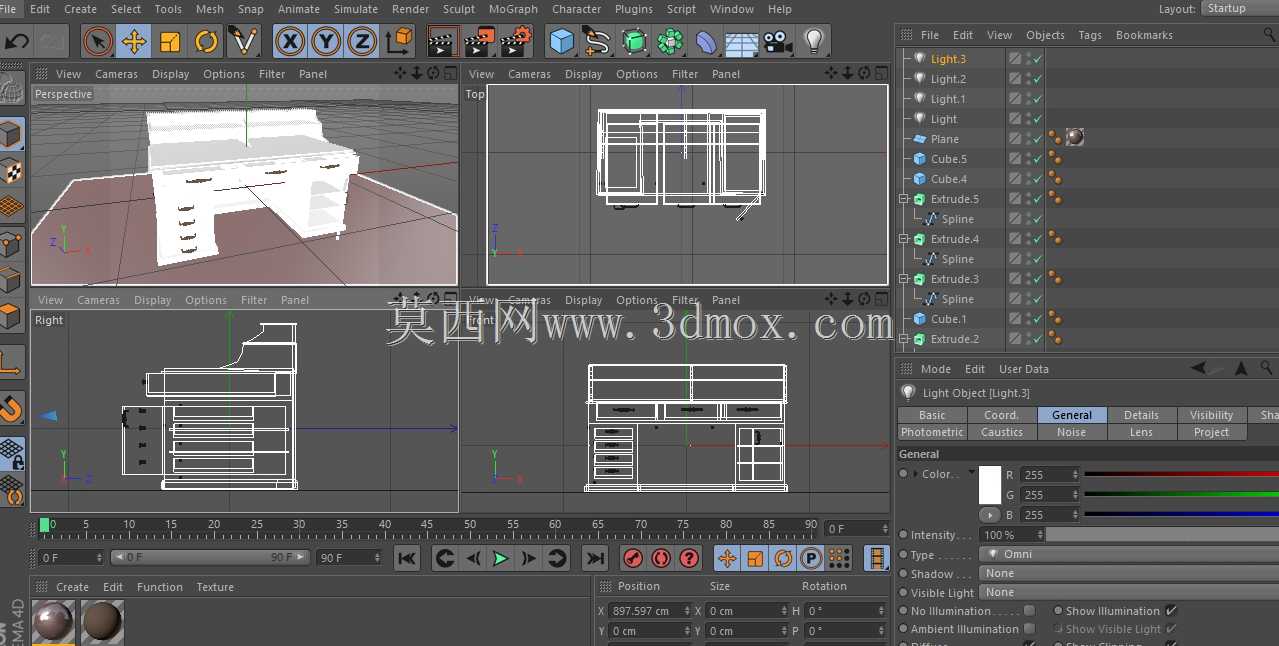Switch to the Photometric tab
The height and width of the screenshot is (646, 1279).
[x=932, y=432]
